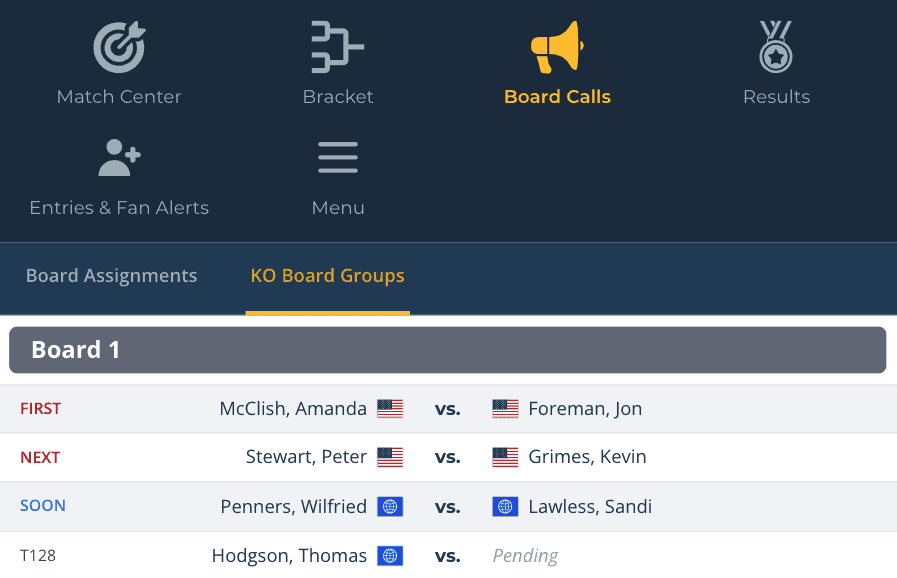Screen dimensions: 897x578
Task: Click the T128 match label
Action: point(38,556)
